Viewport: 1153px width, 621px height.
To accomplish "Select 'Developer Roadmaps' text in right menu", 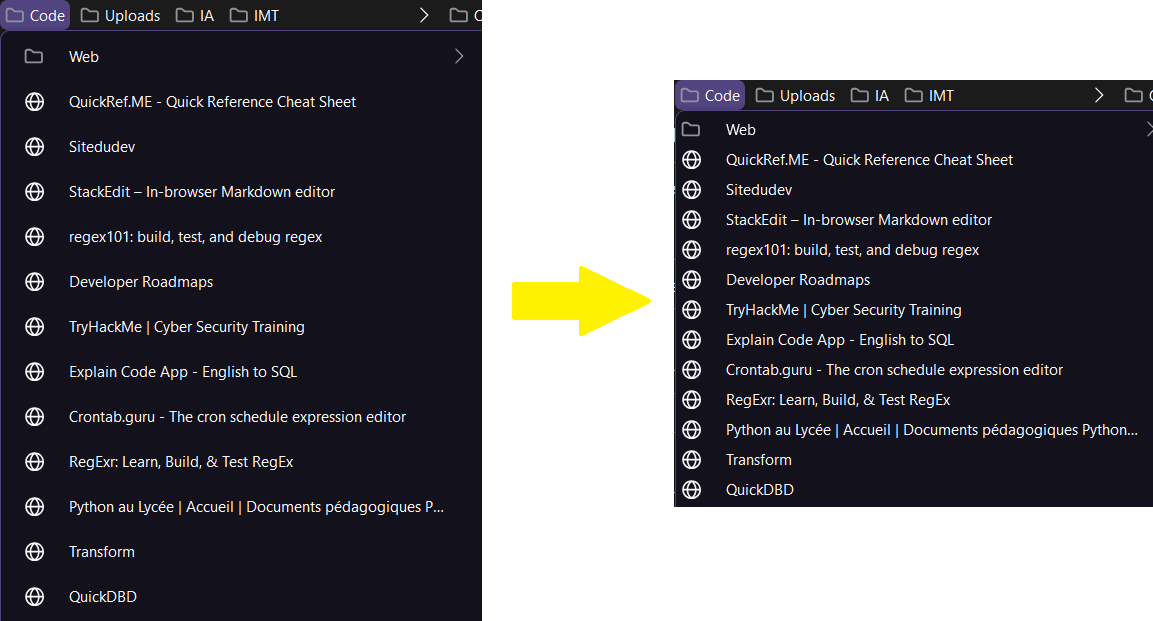I will coord(798,280).
